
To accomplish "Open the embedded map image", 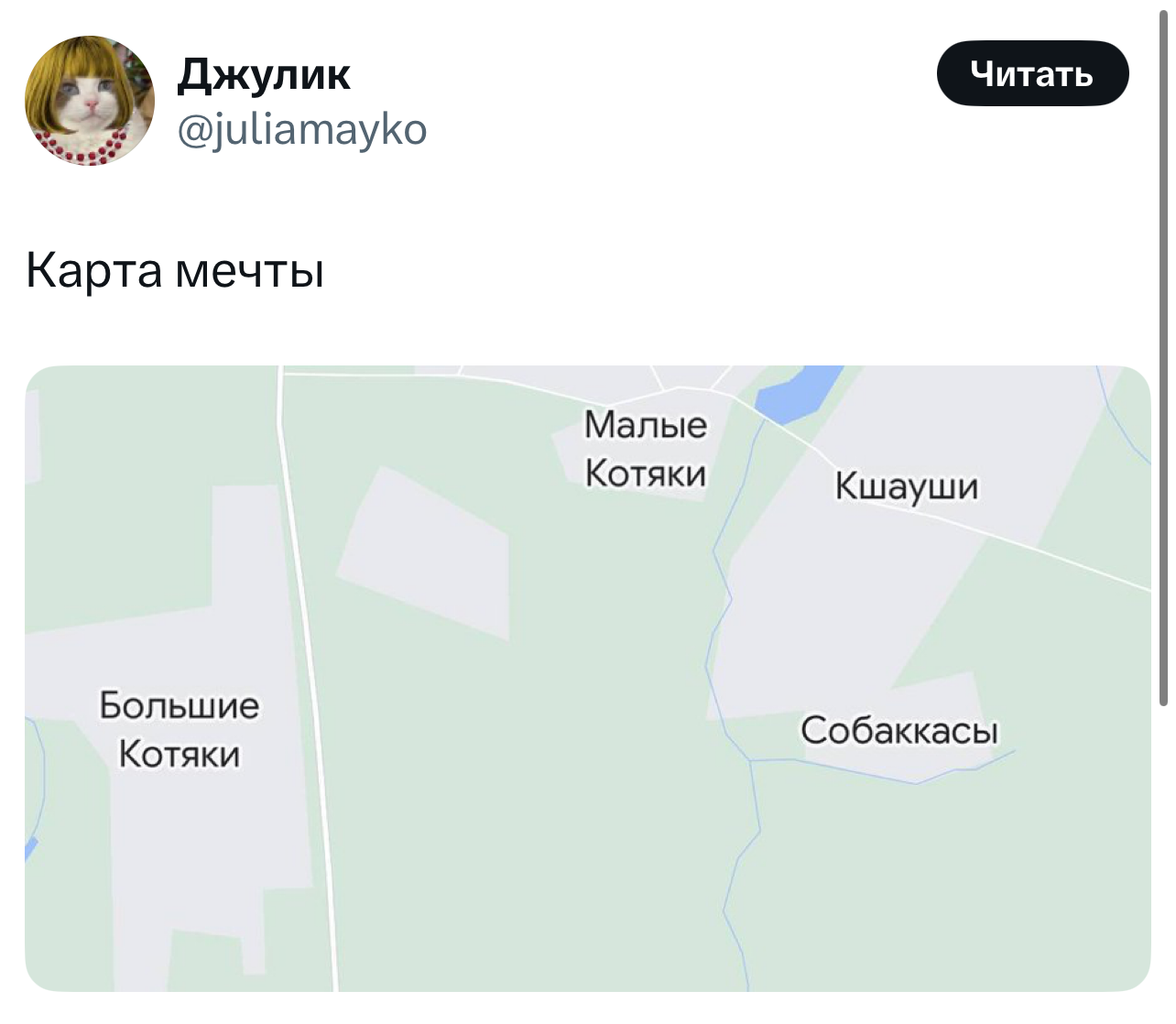I will coord(587,678).
